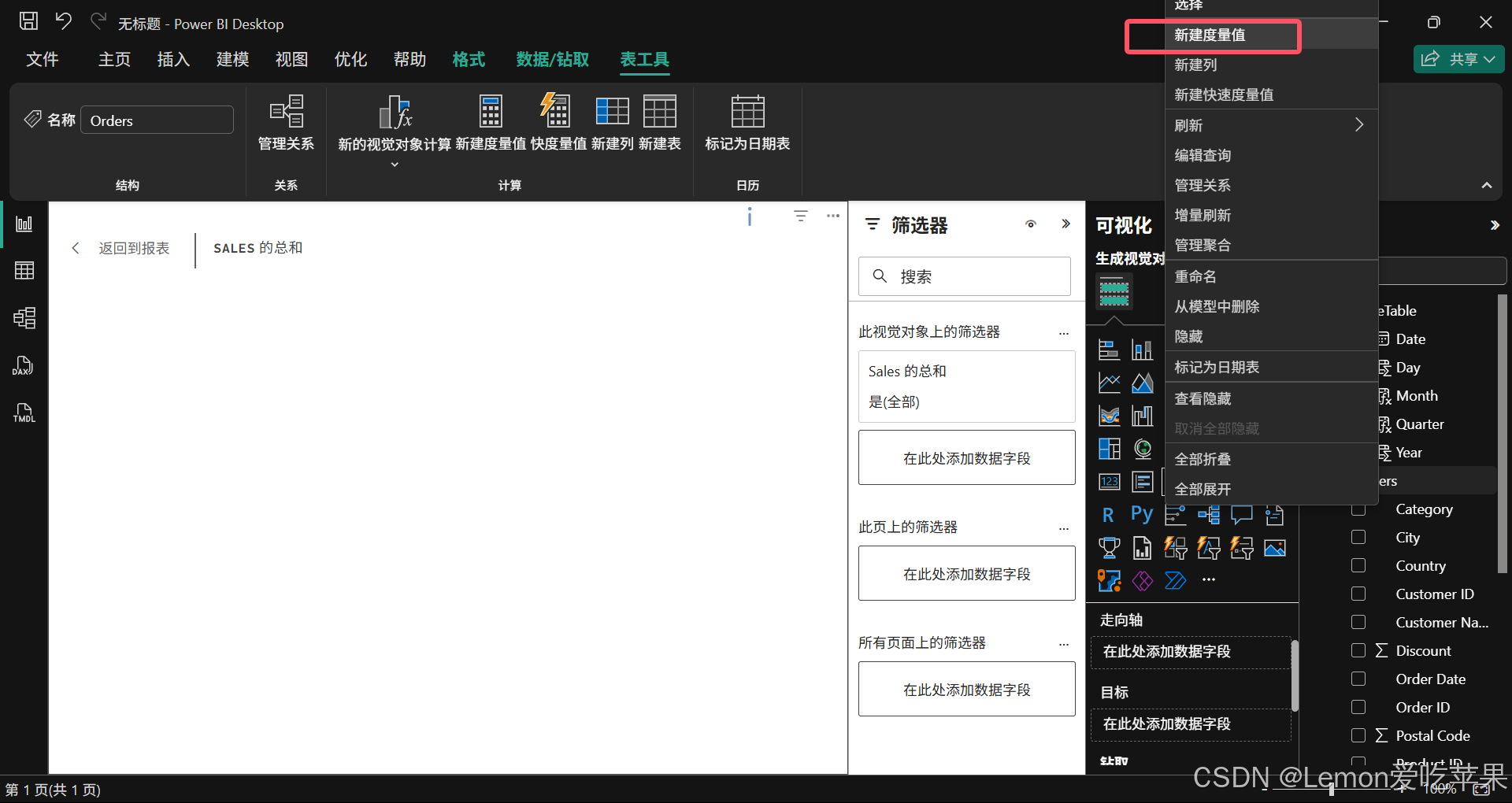Viewport: 1512px width, 803px height.
Task: Select R script visual
Action: point(1109,515)
